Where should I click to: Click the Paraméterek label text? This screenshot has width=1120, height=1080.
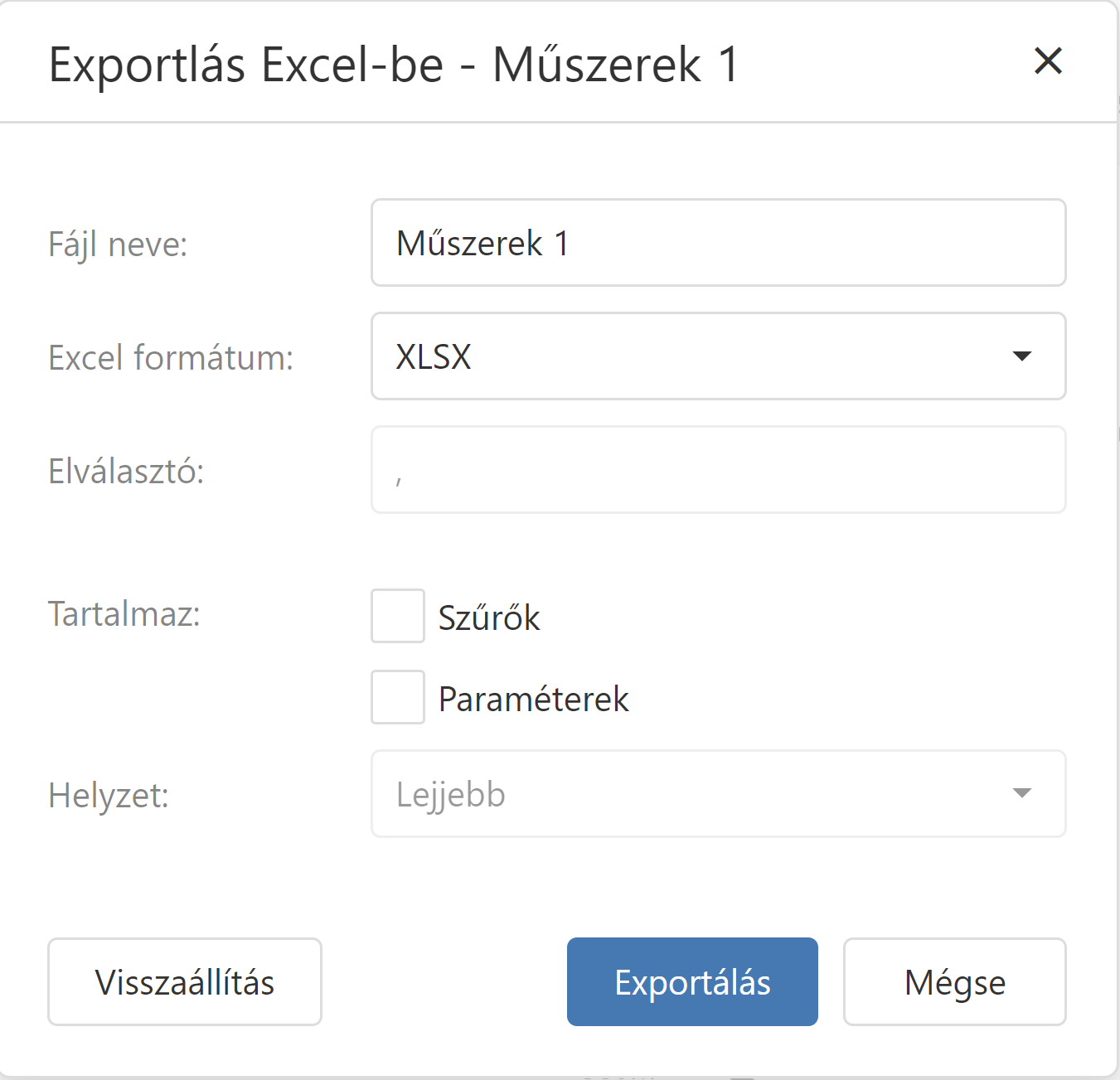pos(533,700)
